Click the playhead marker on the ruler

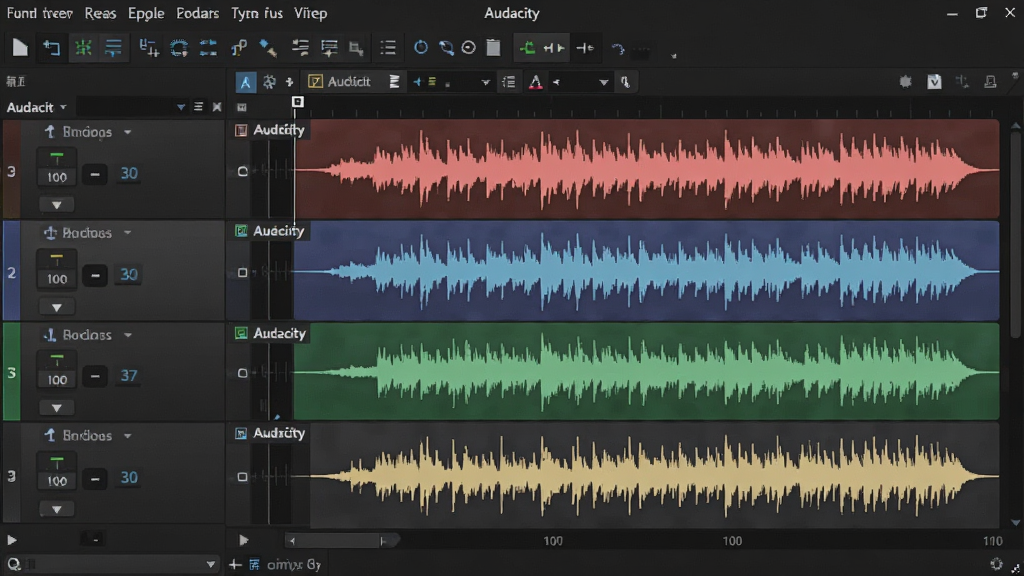(x=298, y=102)
